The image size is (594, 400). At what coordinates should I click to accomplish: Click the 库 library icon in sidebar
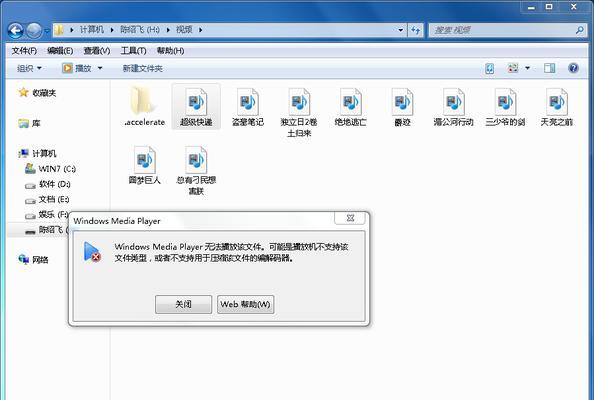23,123
